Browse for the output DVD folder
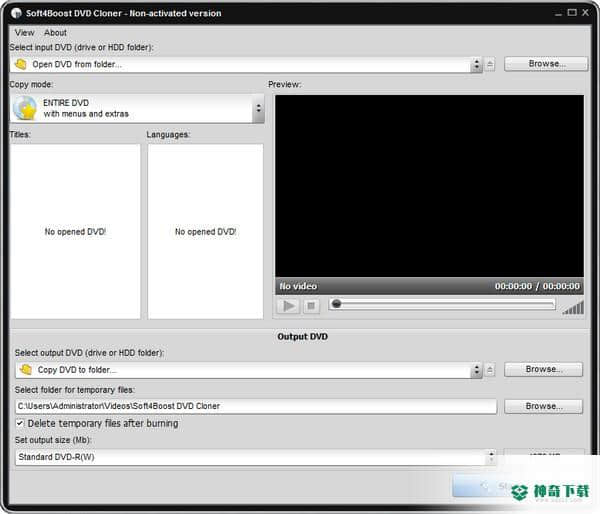Screen dimensions: 600x514 point(543,369)
